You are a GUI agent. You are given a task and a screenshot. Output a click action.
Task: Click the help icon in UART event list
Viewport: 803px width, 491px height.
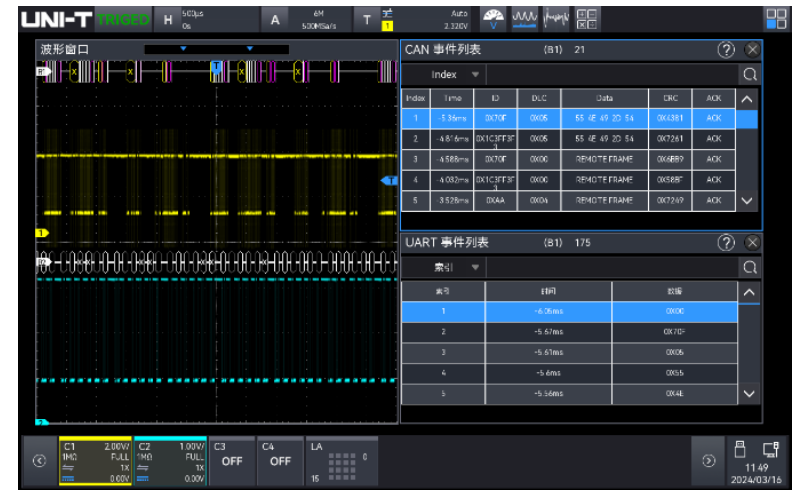[727, 242]
